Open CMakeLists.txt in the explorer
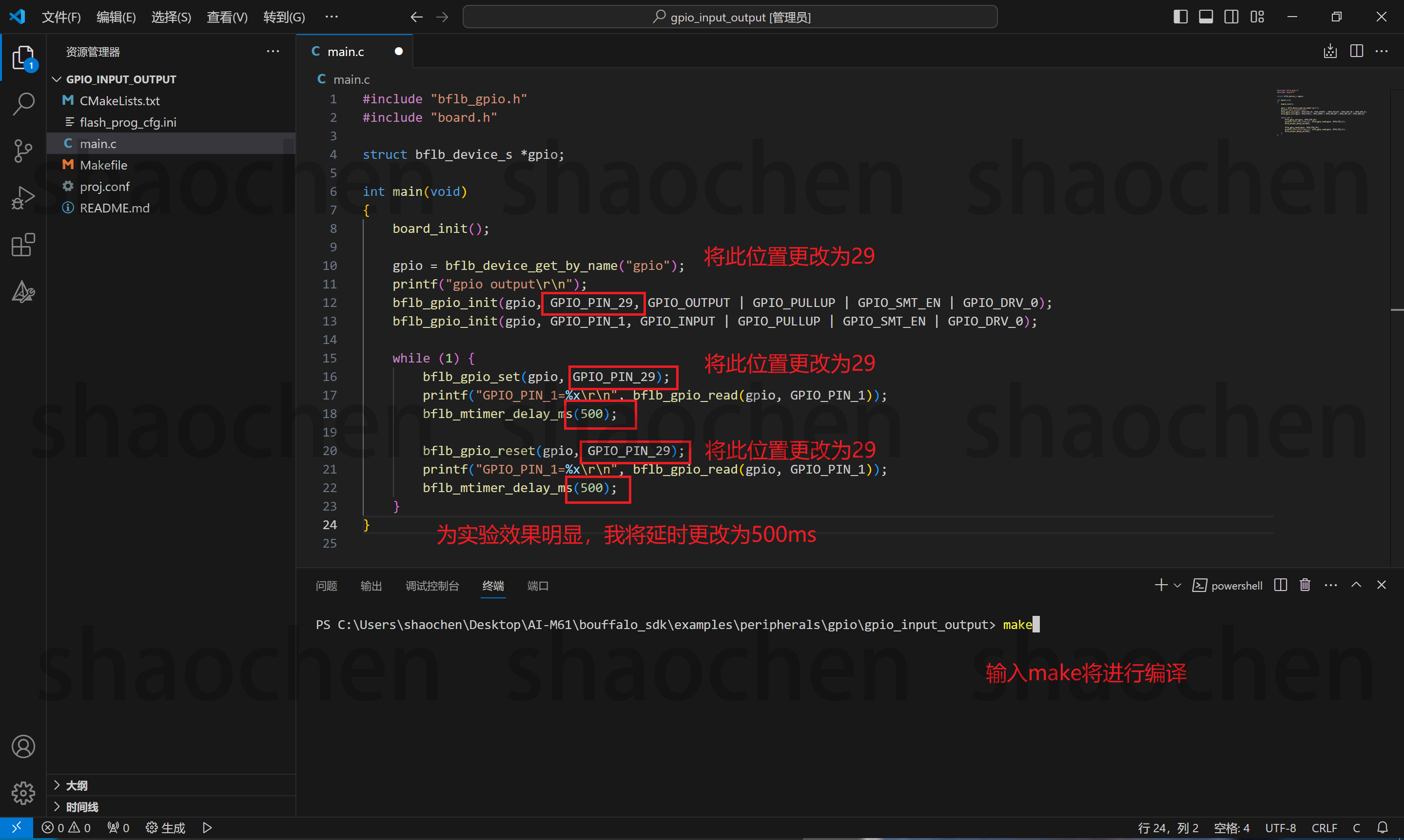The image size is (1404, 840). (x=171, y=101)
